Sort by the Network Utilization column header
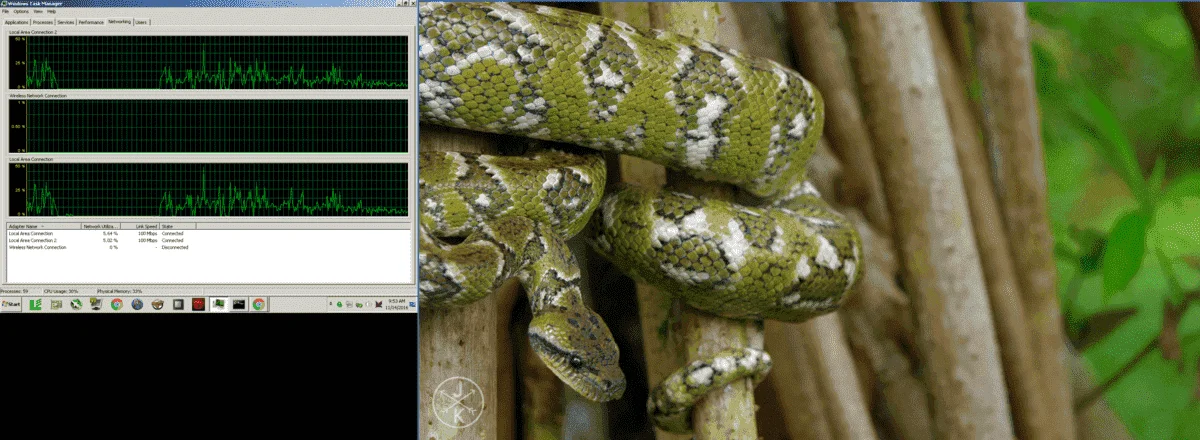Screen dimensions: 1200x440 tap(101, 227)
